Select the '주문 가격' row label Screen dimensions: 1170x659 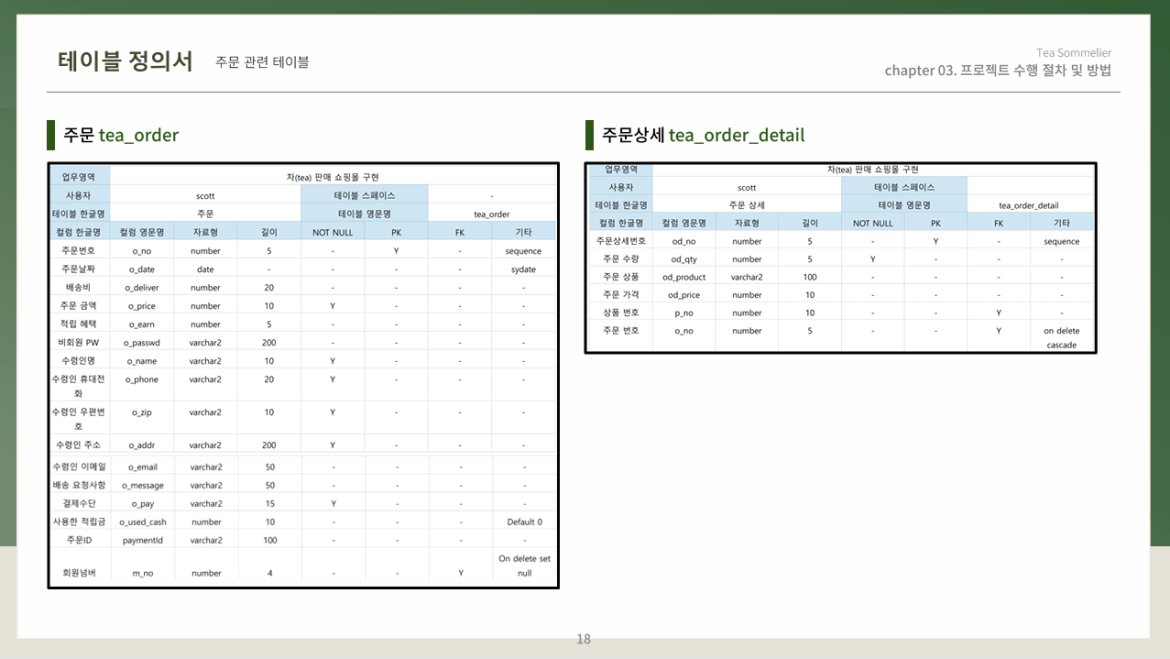pyautogui.click(x=621, y=295)
